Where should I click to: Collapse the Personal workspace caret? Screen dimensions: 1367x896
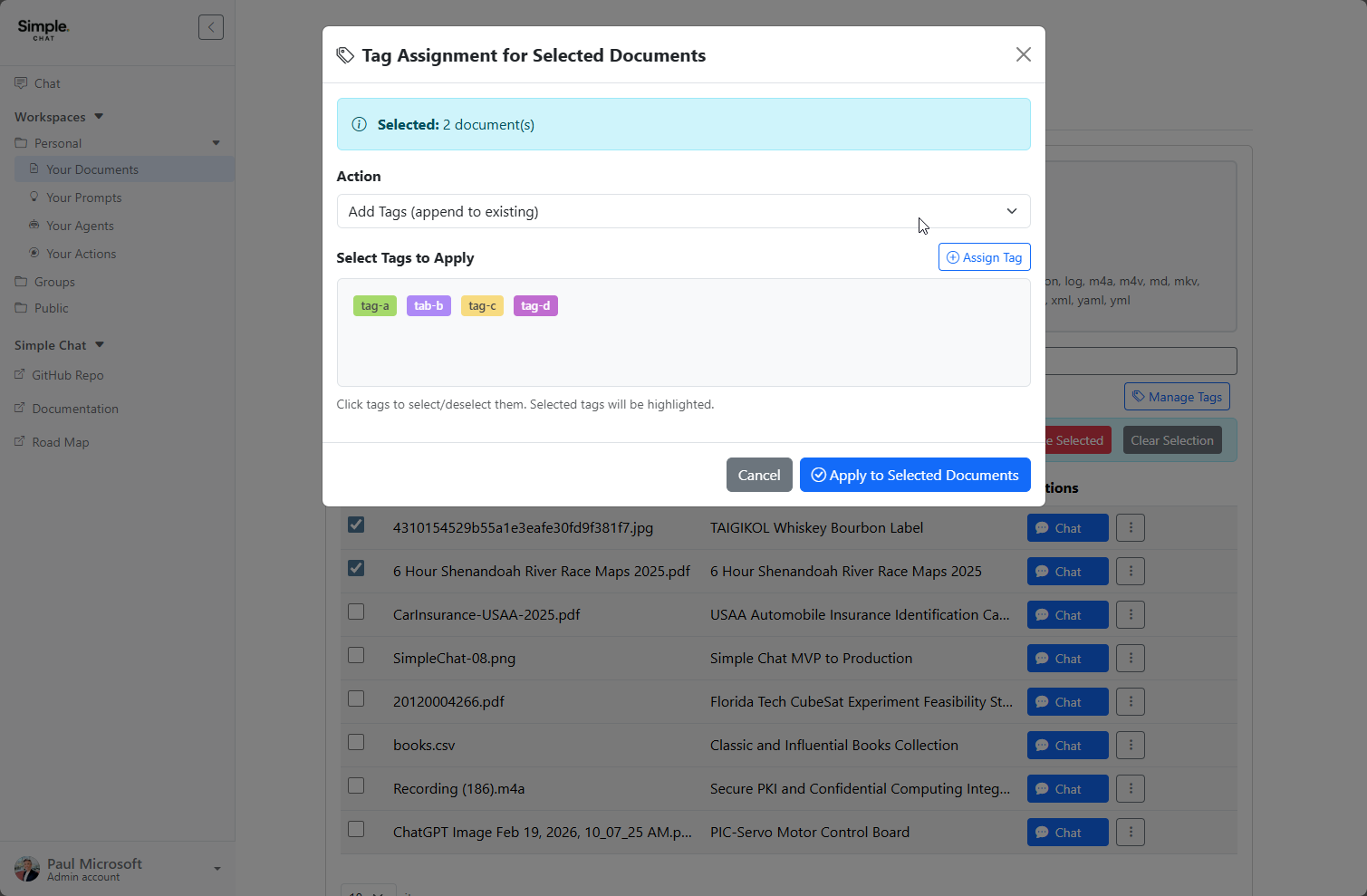(216, 143)
